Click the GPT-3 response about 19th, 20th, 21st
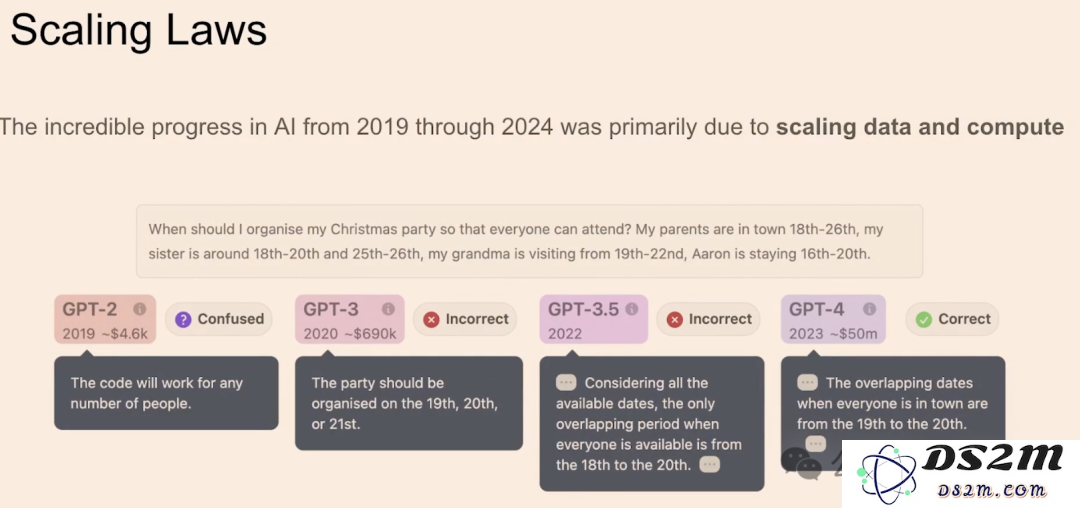The height and width of the screenshot is (508, 1080). click(409, 403)
